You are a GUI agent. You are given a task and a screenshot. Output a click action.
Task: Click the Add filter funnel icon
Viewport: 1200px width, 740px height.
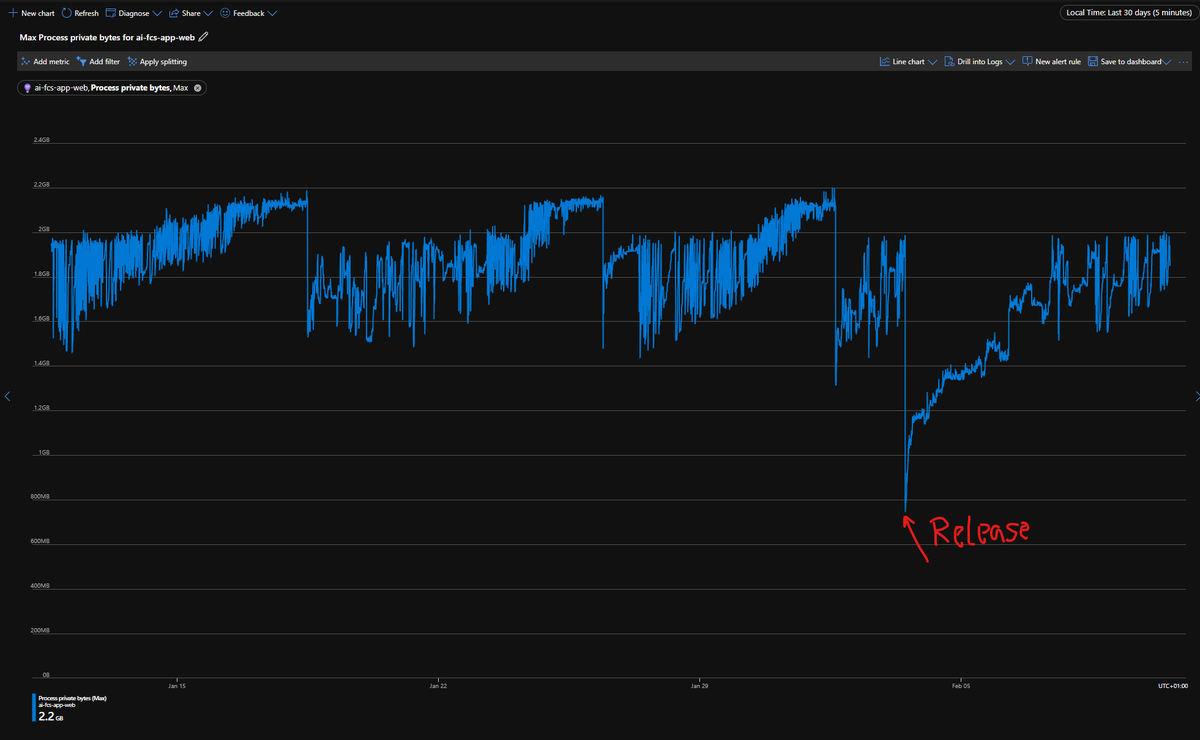pyautogui.click(x=82, y=61)
